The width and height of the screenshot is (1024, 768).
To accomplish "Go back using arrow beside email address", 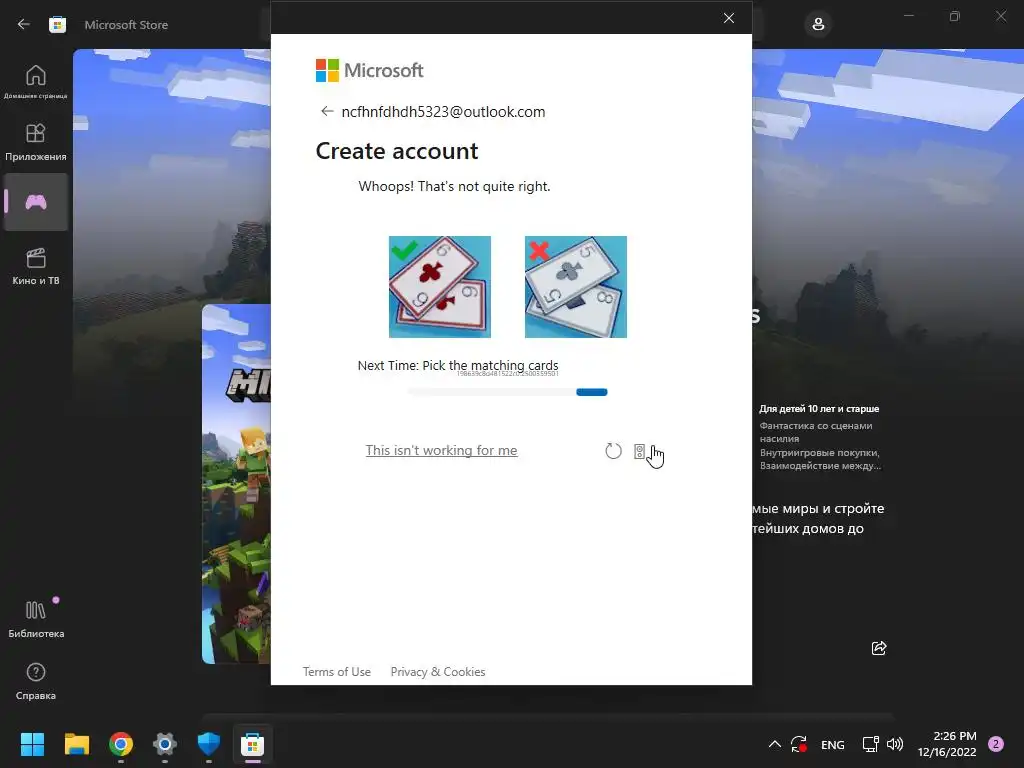I will tap(327, 112).
